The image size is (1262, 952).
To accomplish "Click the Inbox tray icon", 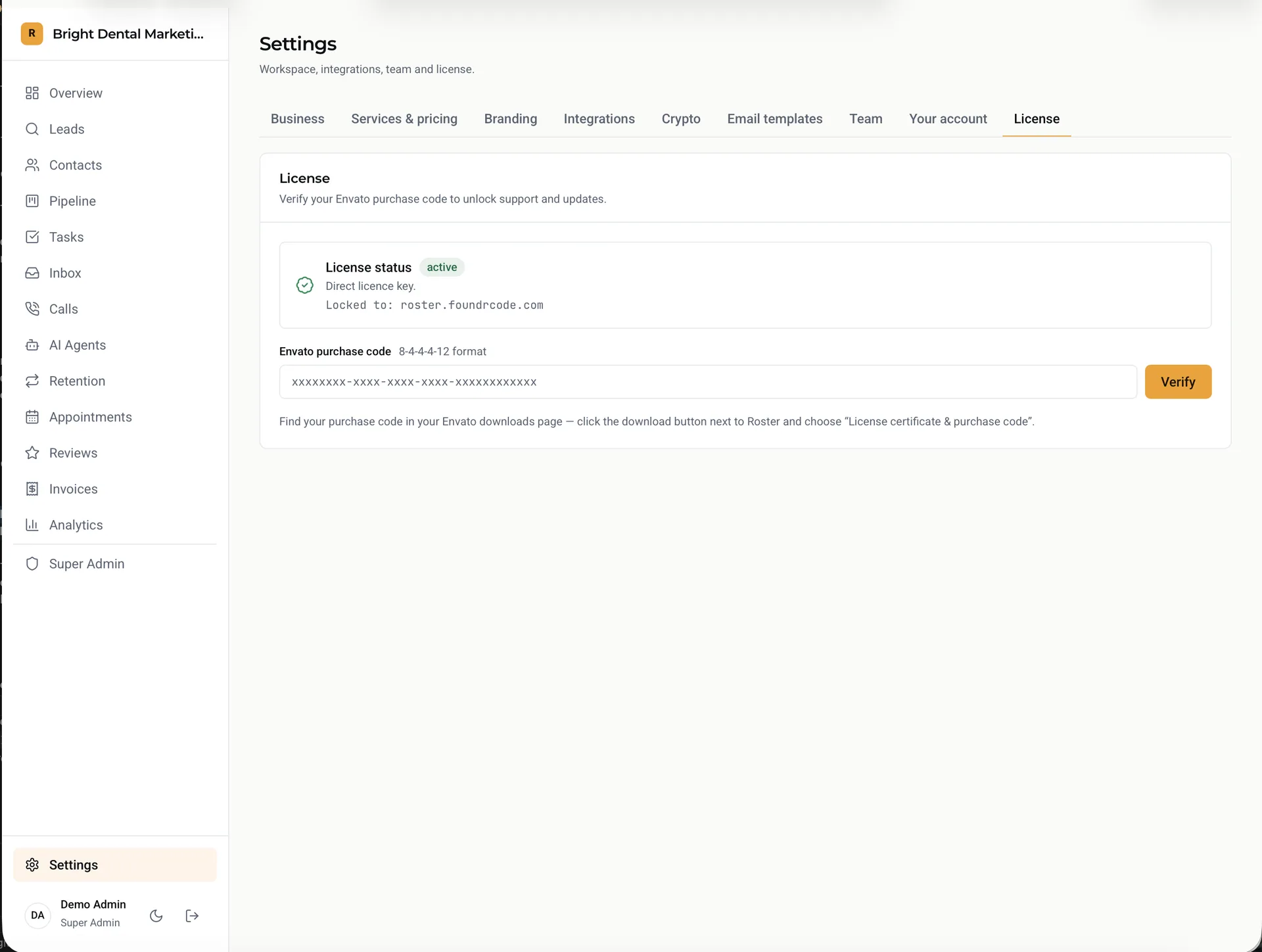I will [32, 273].
